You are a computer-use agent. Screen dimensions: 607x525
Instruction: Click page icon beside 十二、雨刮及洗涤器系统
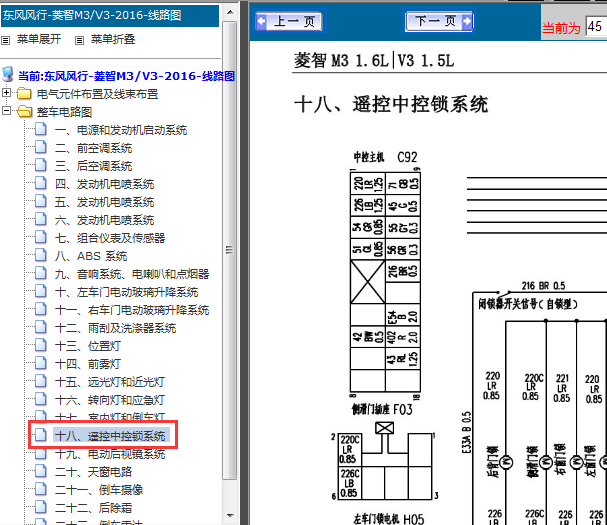[x=41, y=327]
